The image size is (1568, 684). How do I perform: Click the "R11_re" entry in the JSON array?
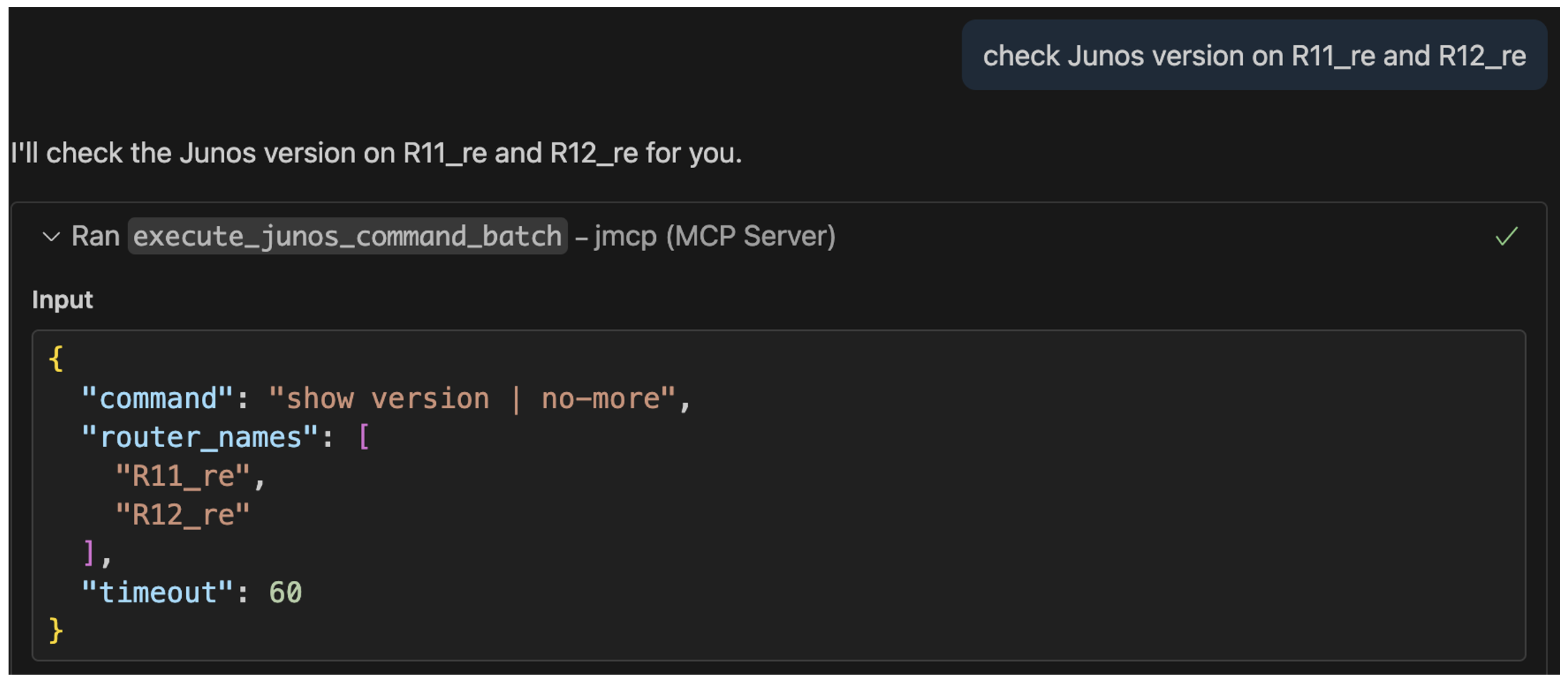point(183,476)
